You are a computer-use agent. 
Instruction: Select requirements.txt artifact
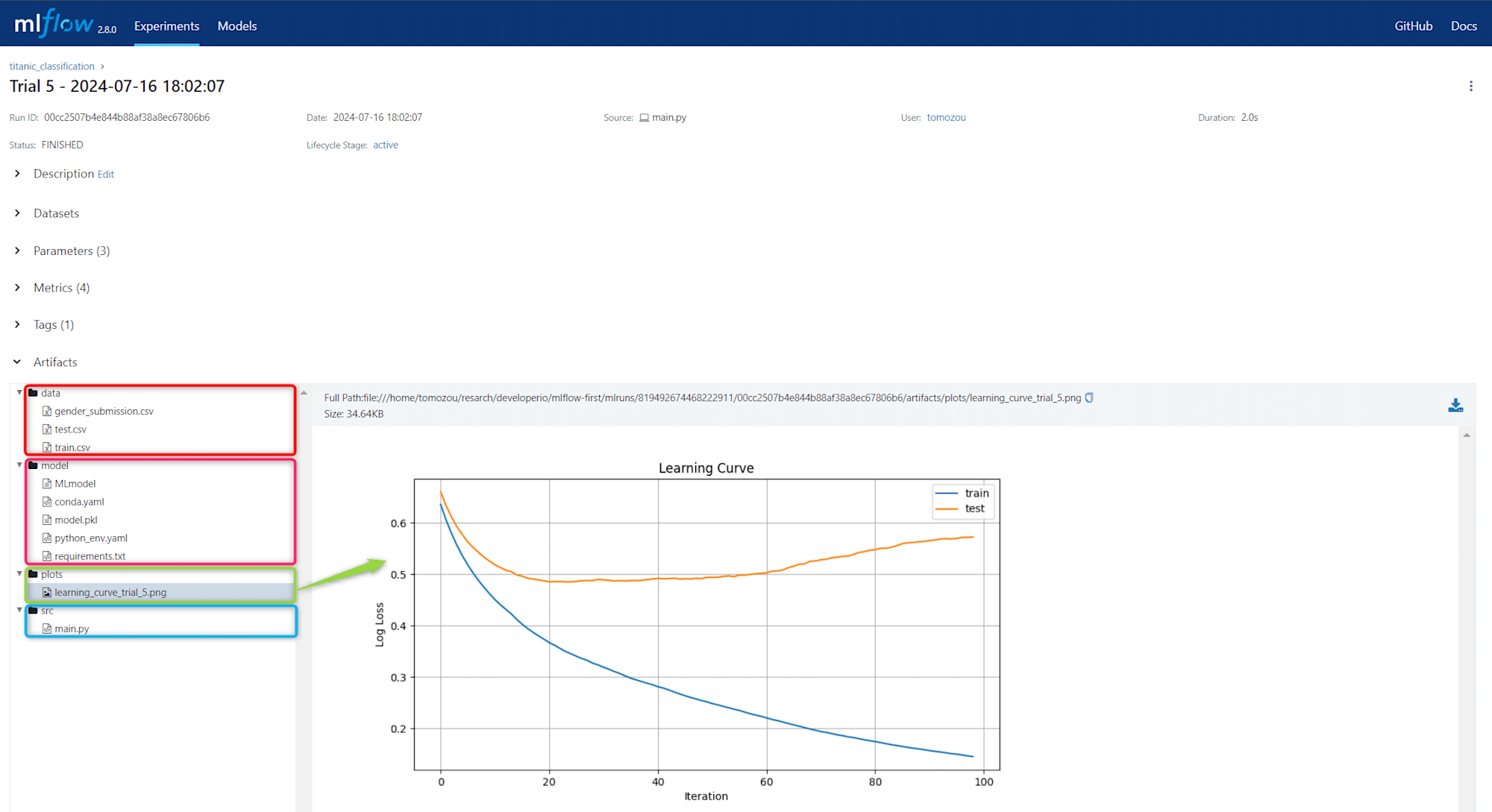coord(90,556)
